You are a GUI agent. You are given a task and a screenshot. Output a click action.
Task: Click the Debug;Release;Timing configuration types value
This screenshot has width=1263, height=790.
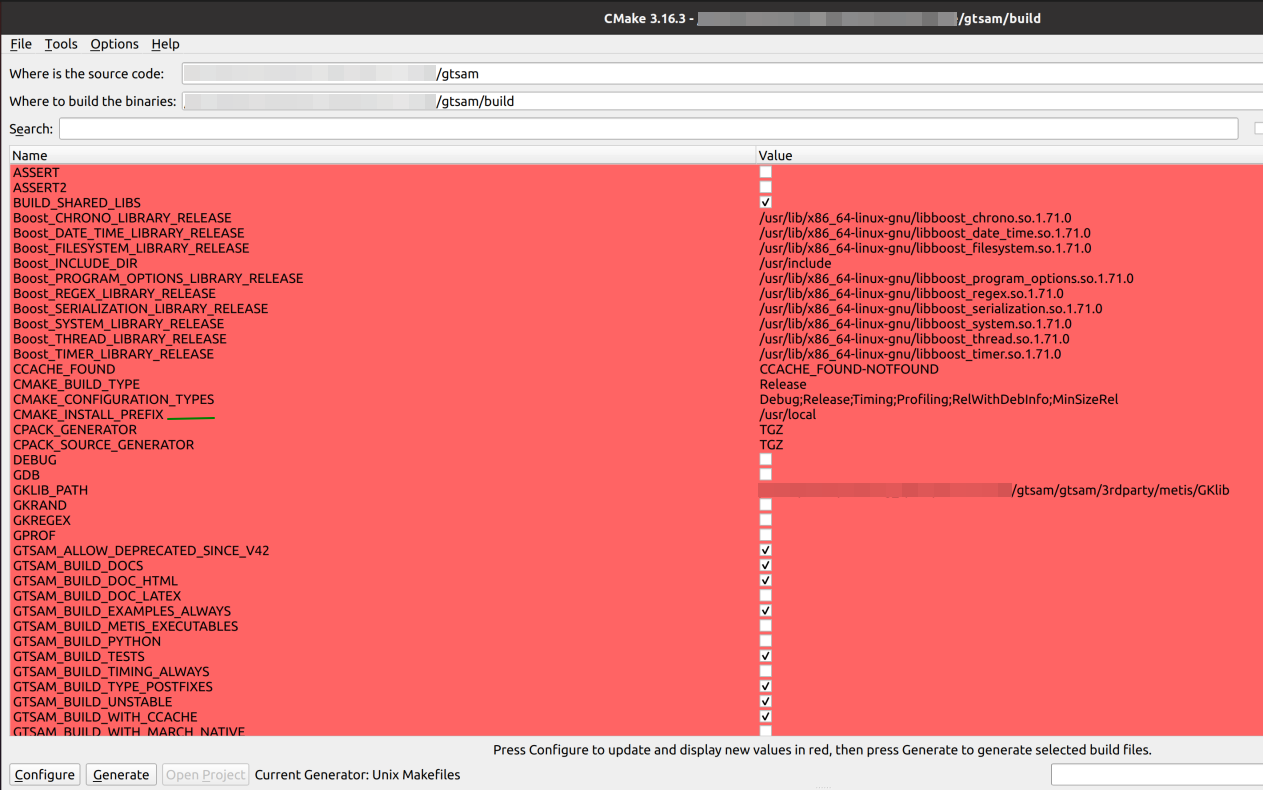coord(938,399)
